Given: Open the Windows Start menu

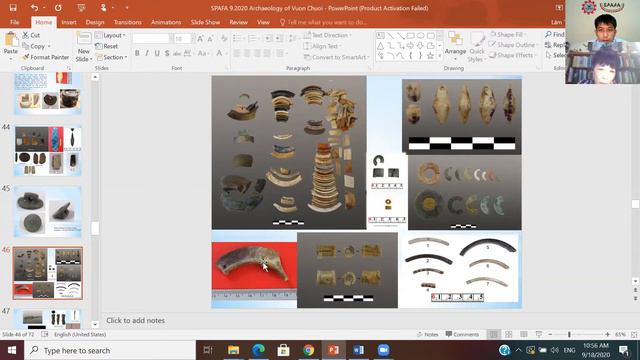Looking at the screenshot, I should tap(12, 350).
